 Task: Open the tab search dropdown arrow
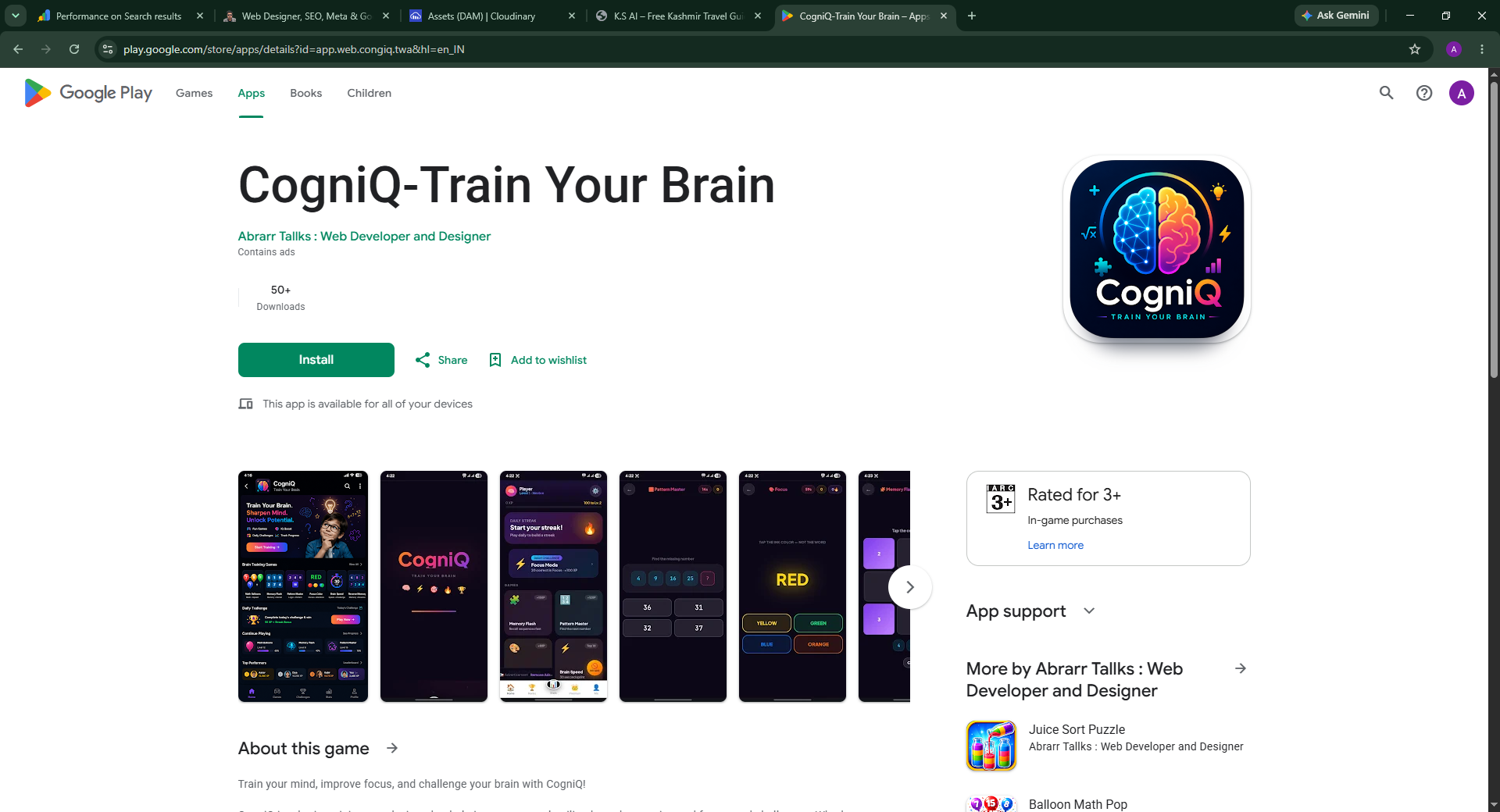16,16
